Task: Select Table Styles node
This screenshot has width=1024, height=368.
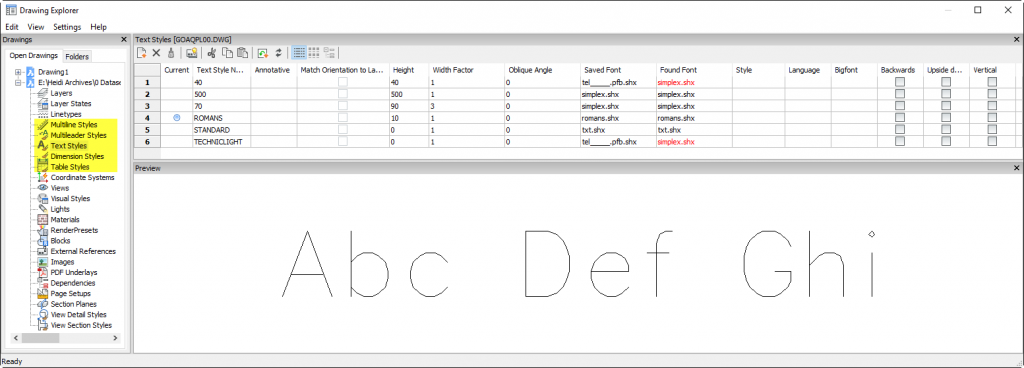Action: tap(70, 166)
